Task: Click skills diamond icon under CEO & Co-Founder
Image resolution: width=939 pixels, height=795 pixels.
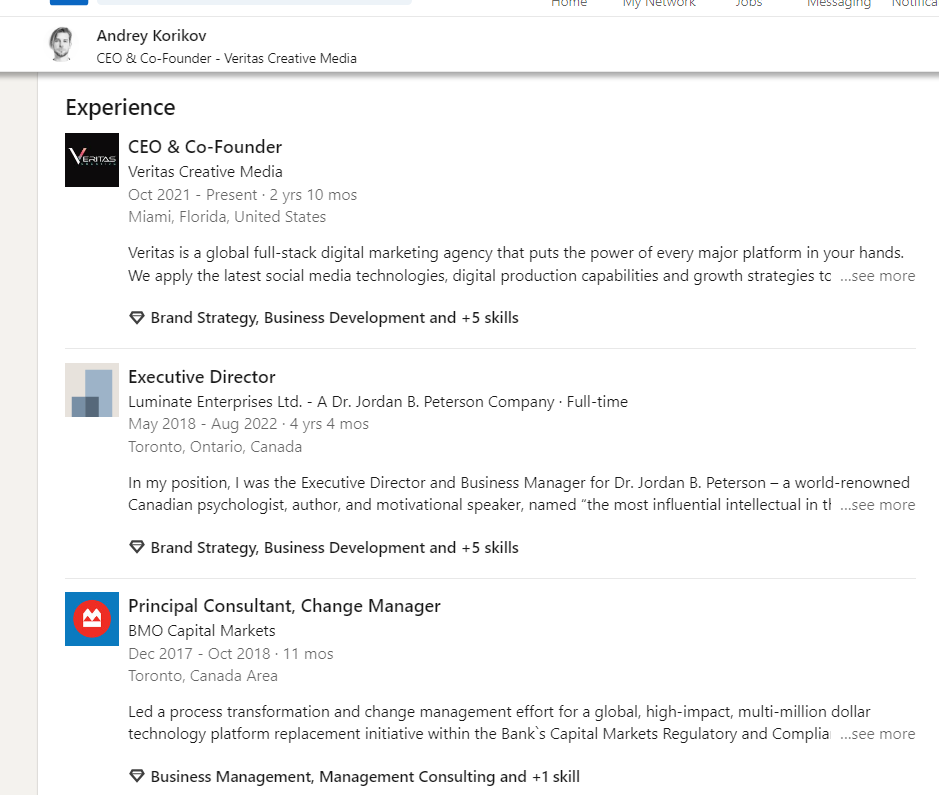Action: 137,317
